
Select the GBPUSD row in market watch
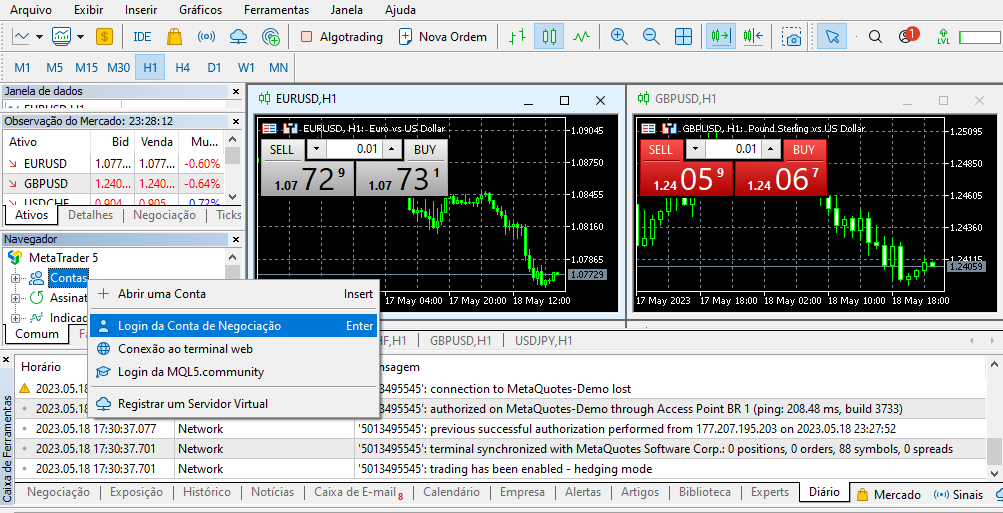(x=113, y=184)
